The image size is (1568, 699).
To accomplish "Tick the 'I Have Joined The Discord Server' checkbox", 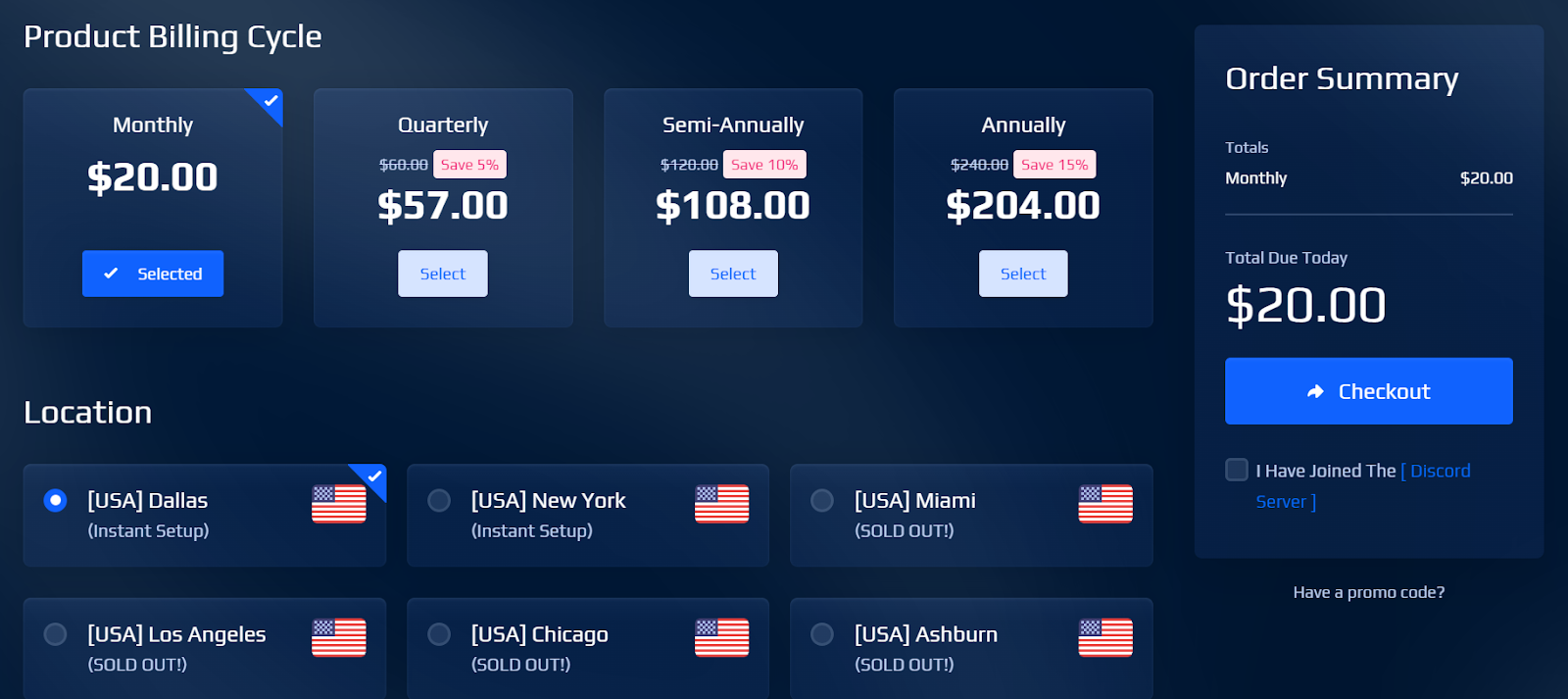I will (x=1237, y=470).
